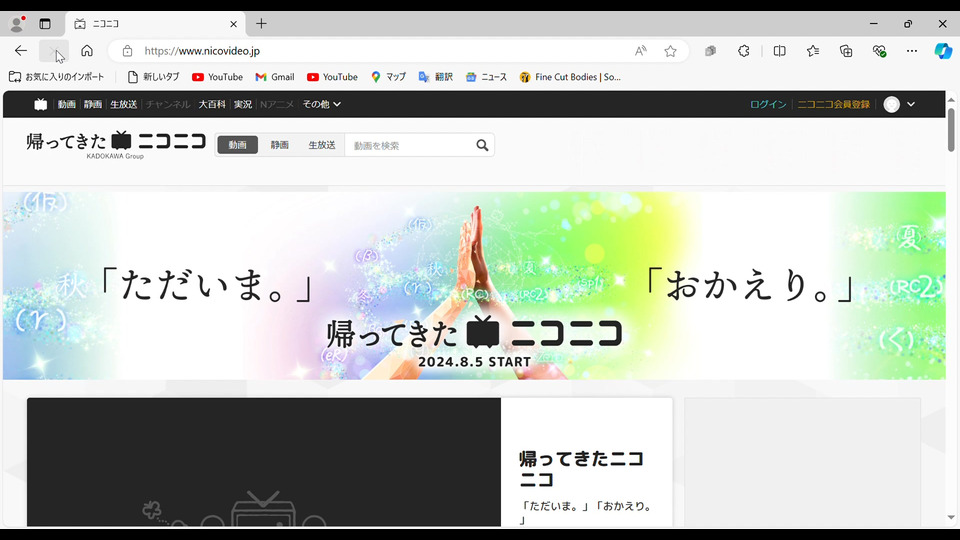Image resolution: width=960 pixels, height=540 pixels.
Task: Switch search to 静画 tab
Action: click(x=280, y=145)
